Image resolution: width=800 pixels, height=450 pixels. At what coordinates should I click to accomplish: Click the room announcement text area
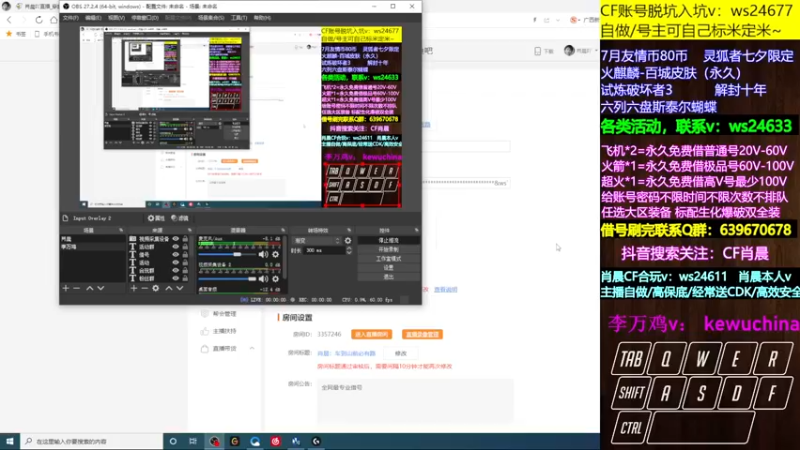(415, 400)
